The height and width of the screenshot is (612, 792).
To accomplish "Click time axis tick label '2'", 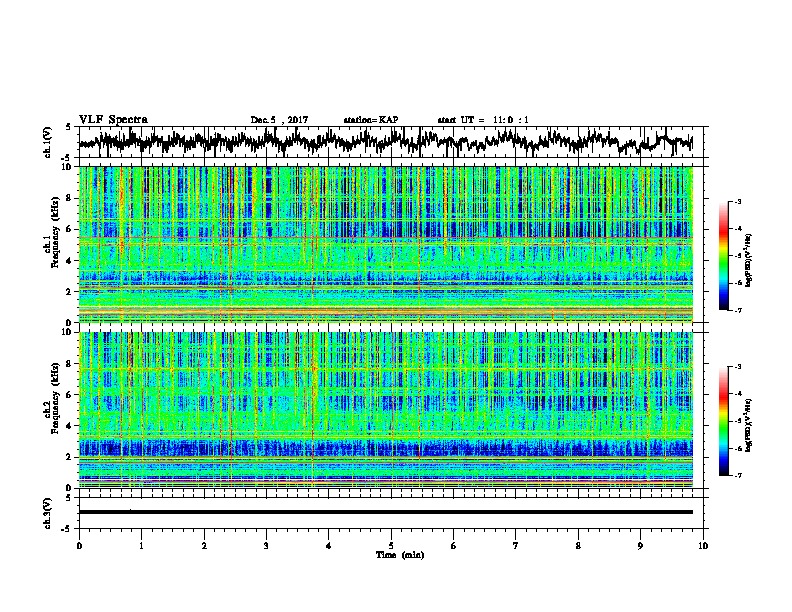I will click(204, 546).
